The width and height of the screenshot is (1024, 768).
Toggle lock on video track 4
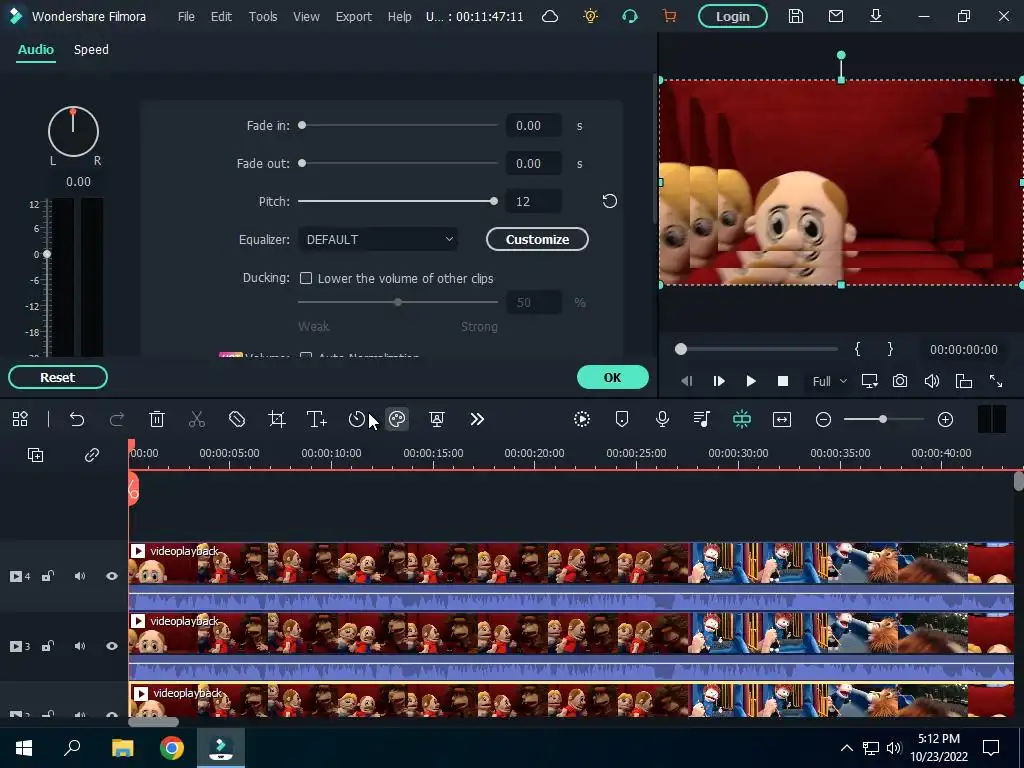pyautogui.click(x=48, y=576)
